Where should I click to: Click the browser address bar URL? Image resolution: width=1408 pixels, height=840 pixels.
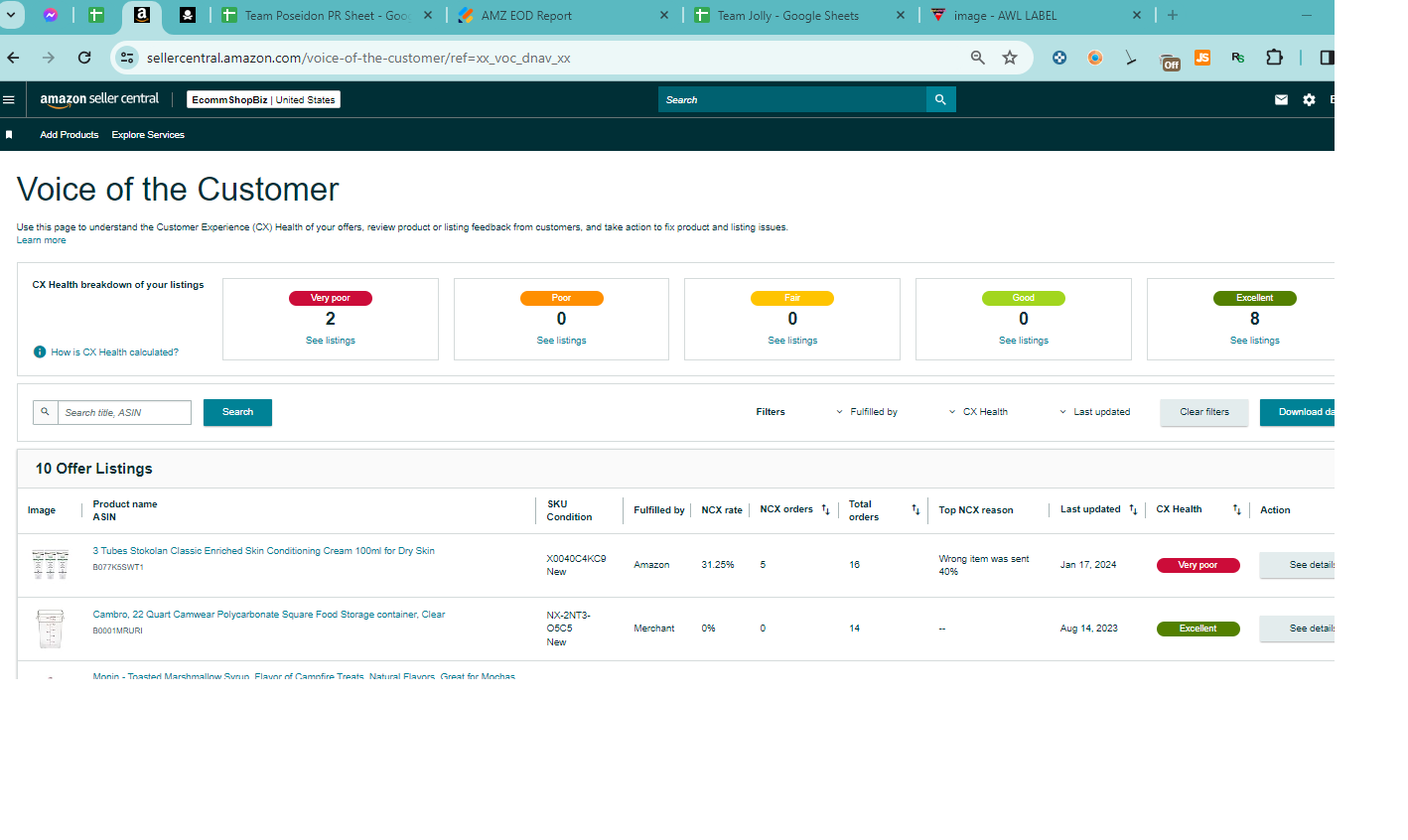click(x=358, y=58)
